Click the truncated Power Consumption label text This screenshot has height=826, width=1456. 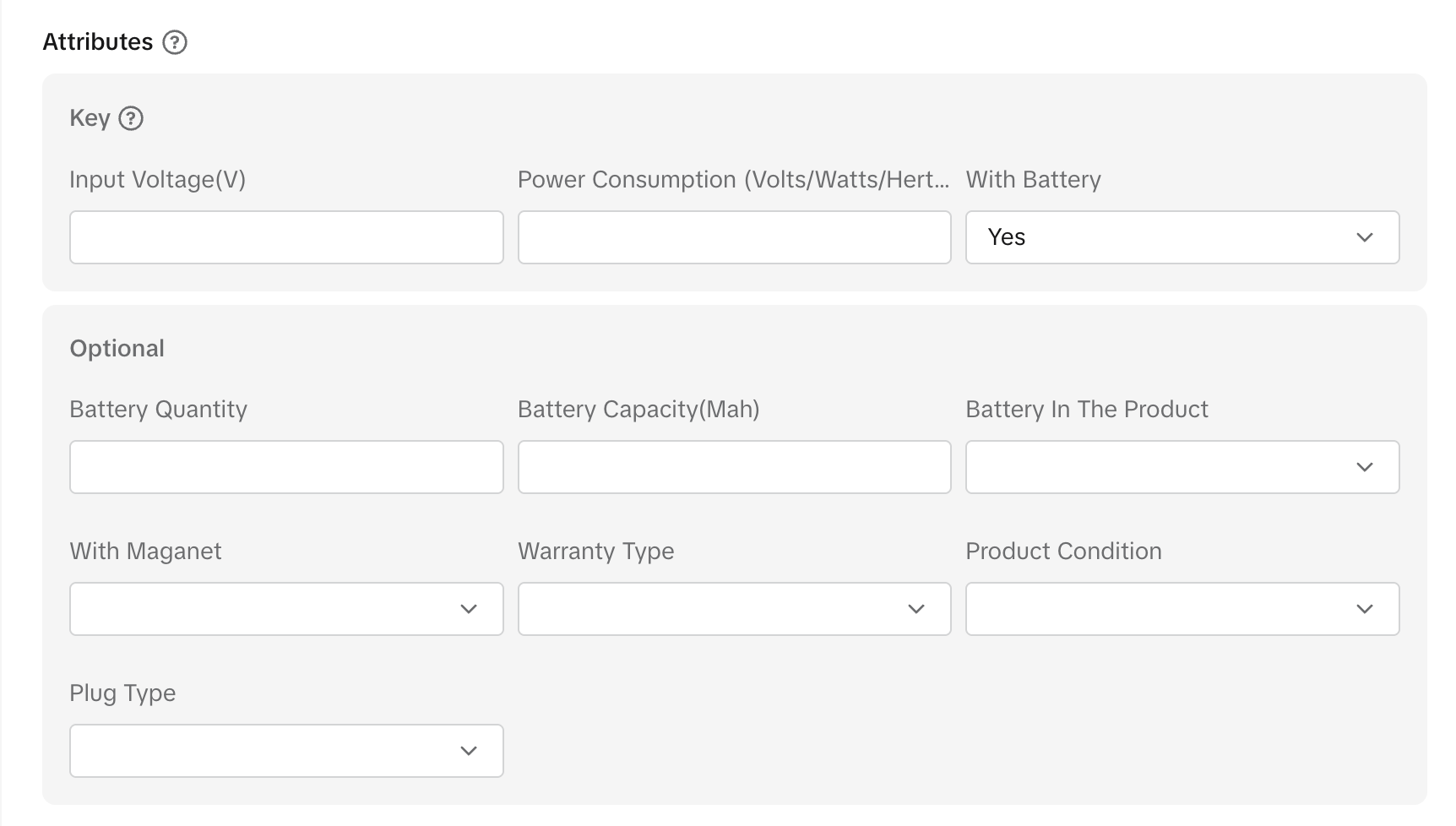[x=732, y=180]
